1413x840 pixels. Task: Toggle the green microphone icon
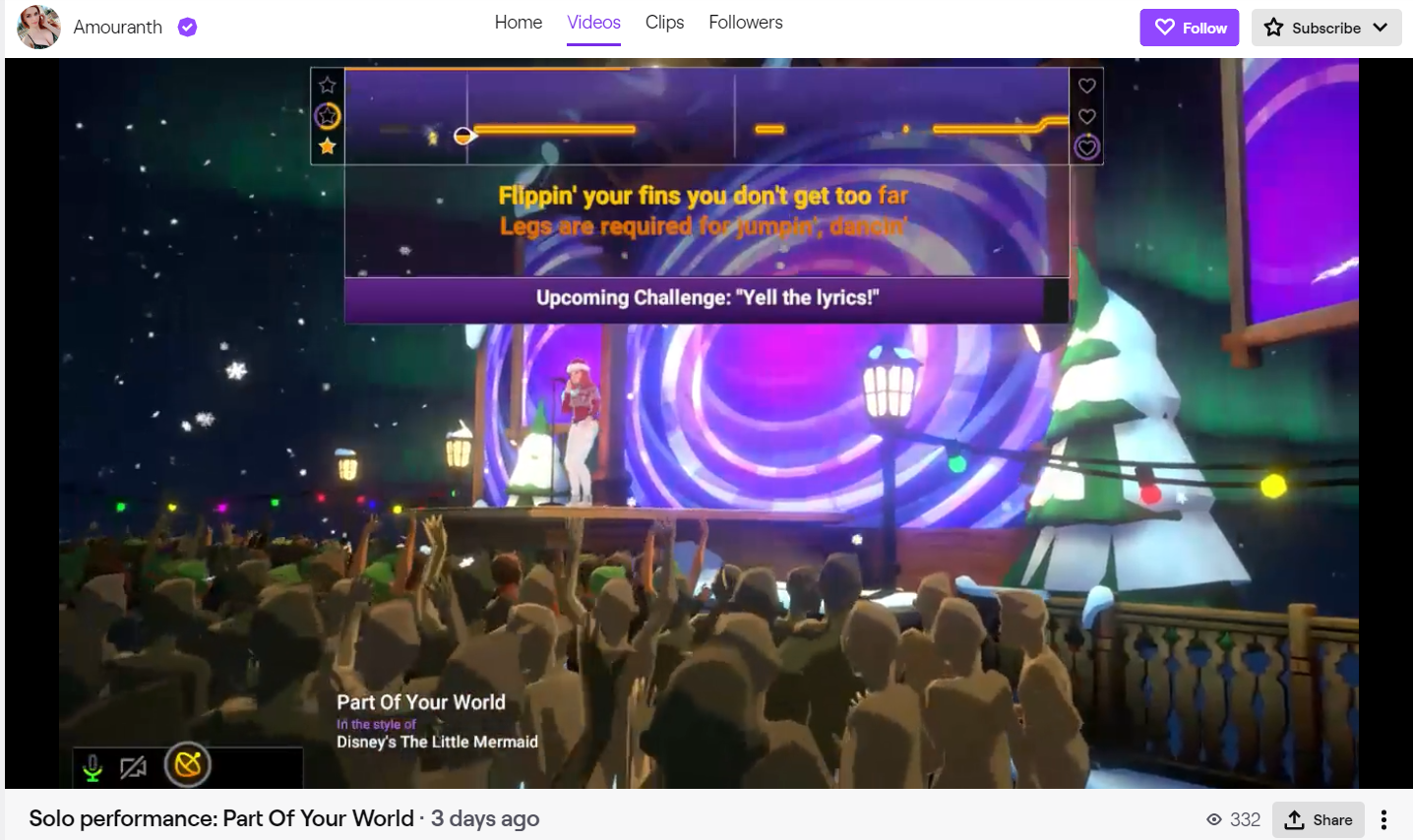tap(92, 767)
